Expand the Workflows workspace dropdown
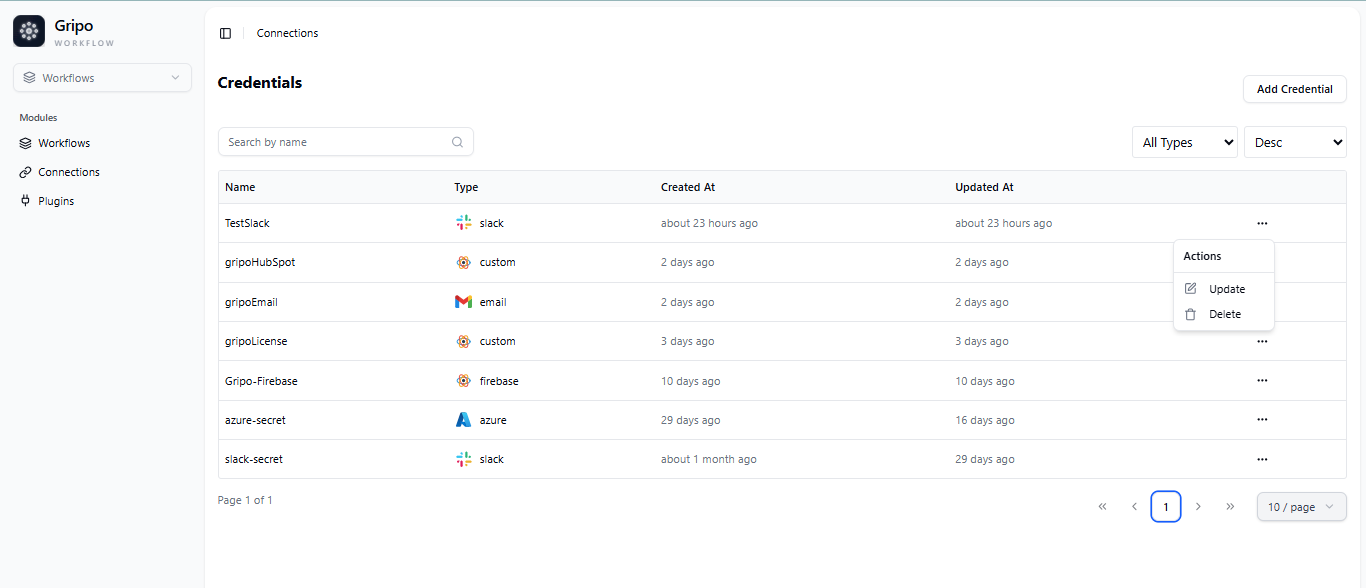1366x588 pixels. 102,78
